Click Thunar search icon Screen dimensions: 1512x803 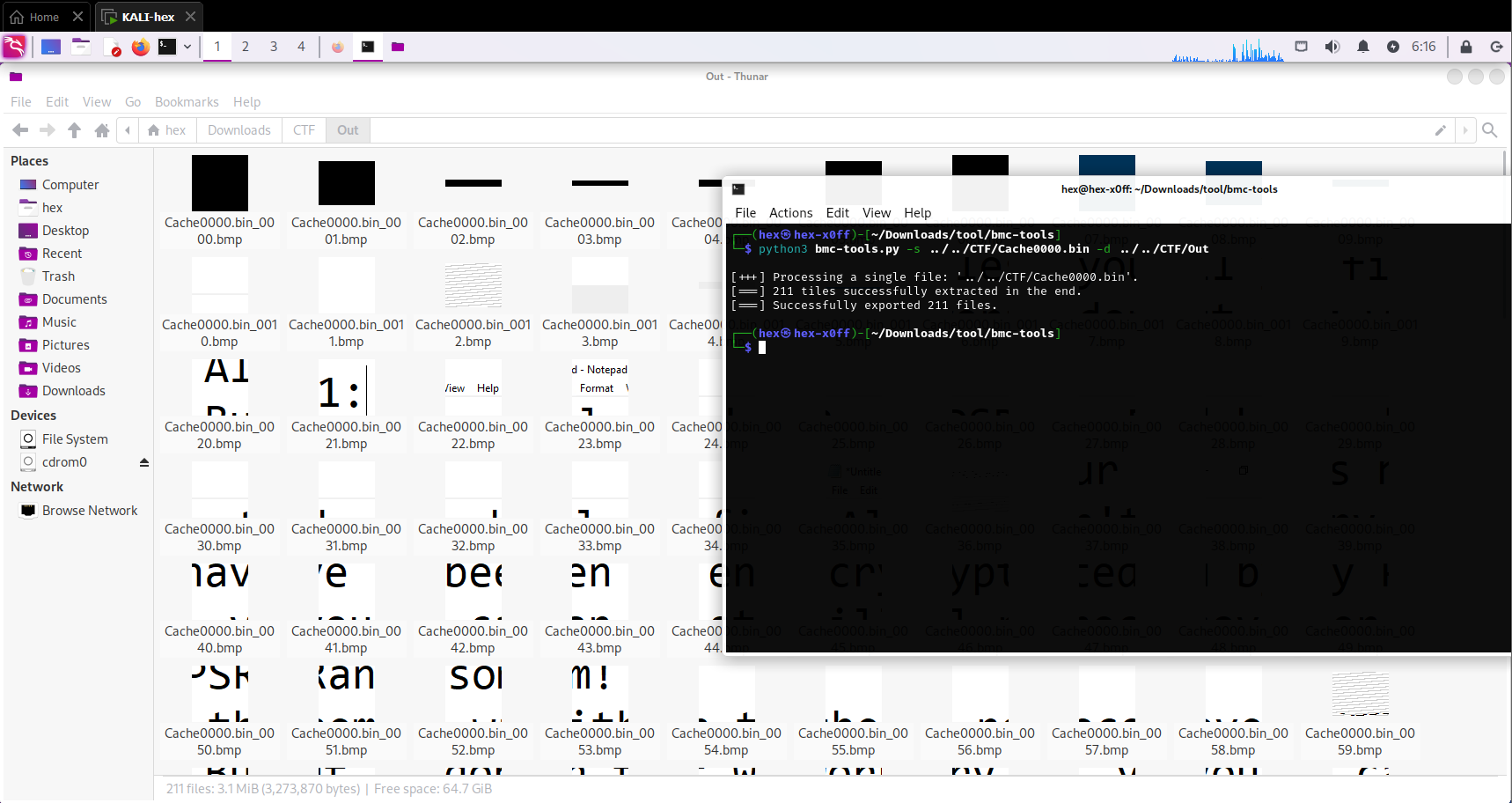point(1490,130)
